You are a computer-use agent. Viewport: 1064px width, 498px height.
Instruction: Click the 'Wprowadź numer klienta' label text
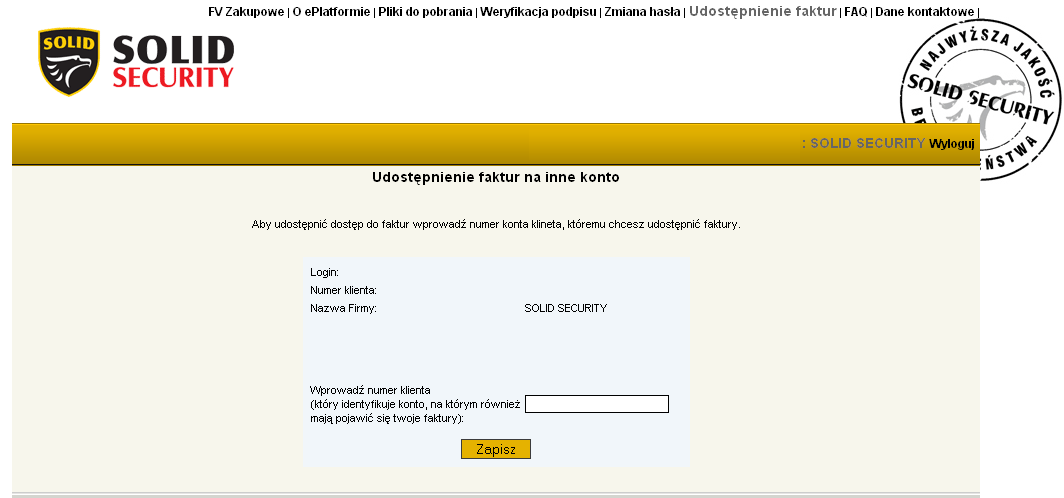tap(370, 390)
